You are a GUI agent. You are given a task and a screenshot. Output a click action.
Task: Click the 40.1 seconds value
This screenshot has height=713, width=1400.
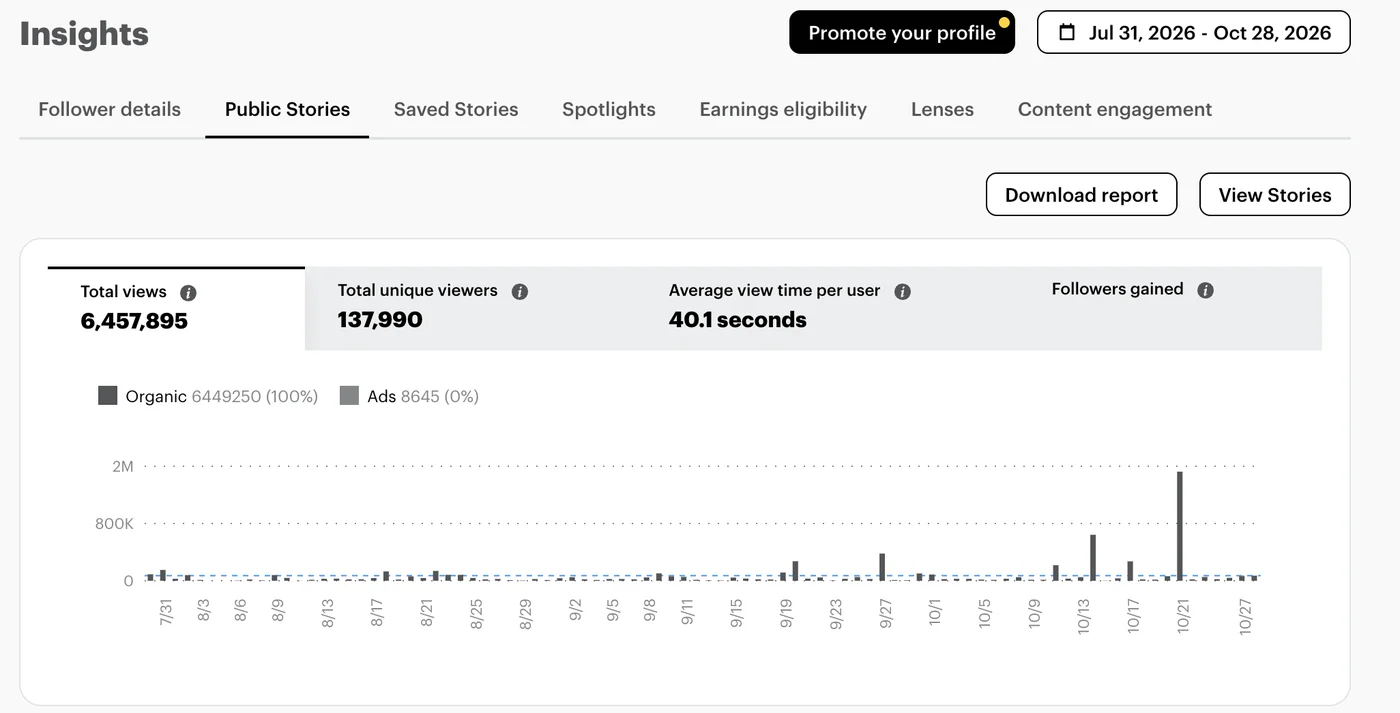[738, 320]
